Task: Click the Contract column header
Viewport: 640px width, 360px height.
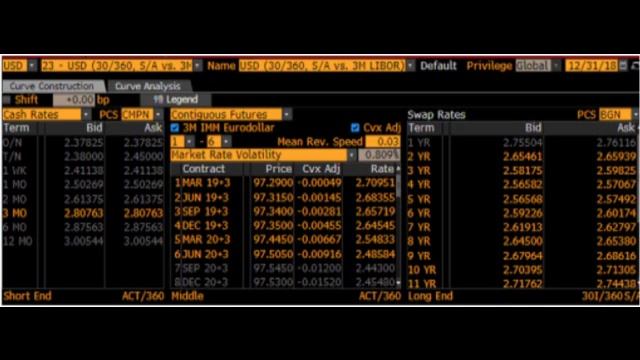Action: point(204,169)
